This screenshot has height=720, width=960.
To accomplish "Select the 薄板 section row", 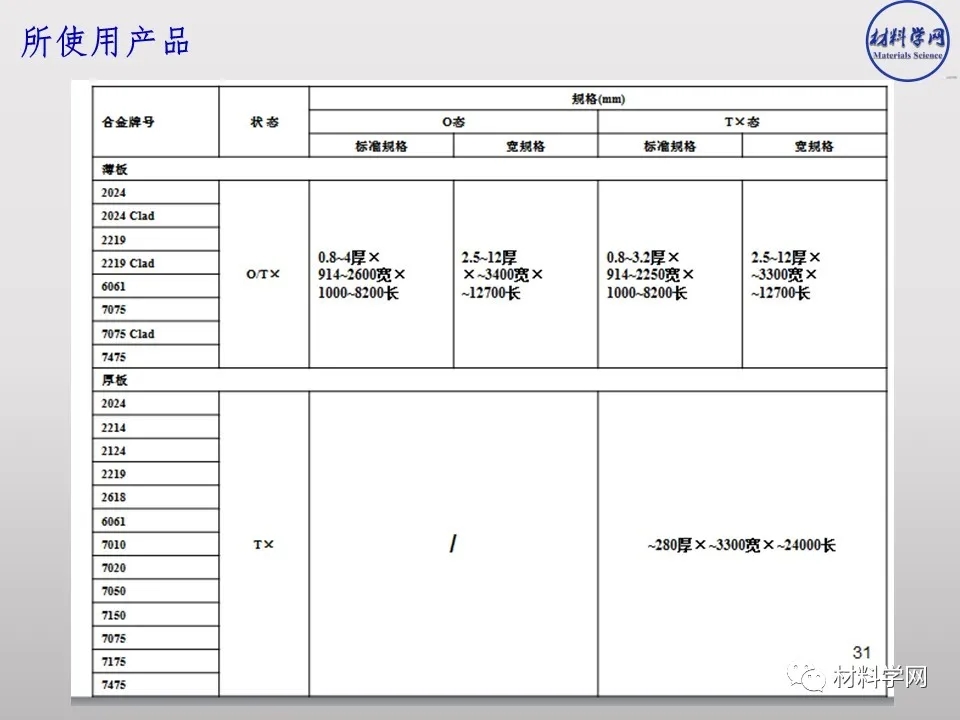I will [x=115, y=169].
